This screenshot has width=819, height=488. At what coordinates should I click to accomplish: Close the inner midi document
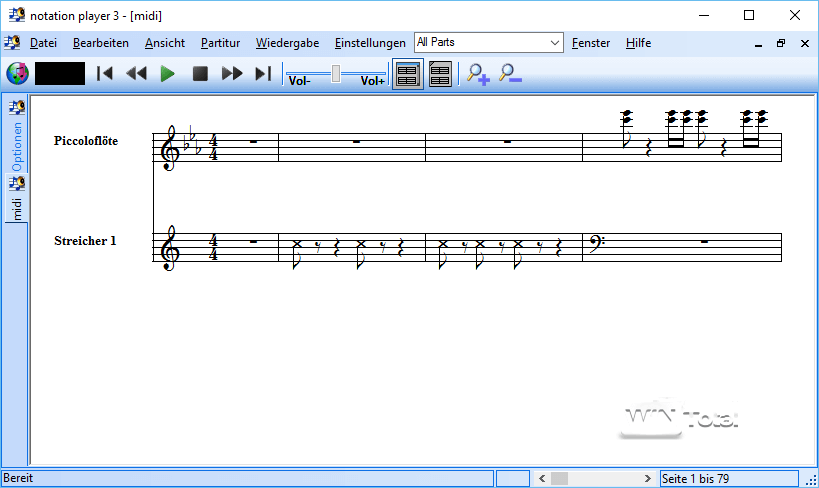point(805,43)
